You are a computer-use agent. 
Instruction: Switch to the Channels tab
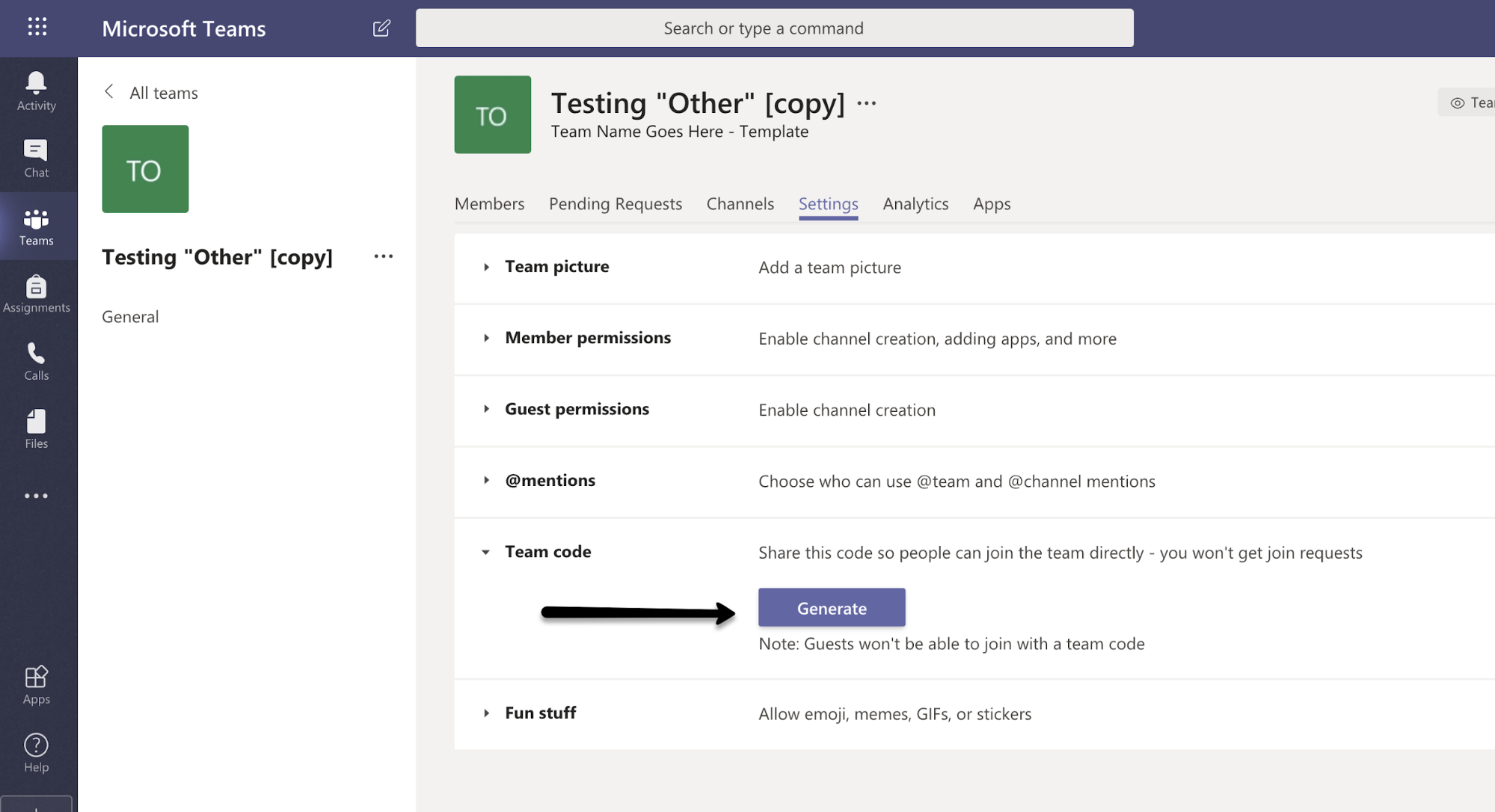[x=740, y=203]
